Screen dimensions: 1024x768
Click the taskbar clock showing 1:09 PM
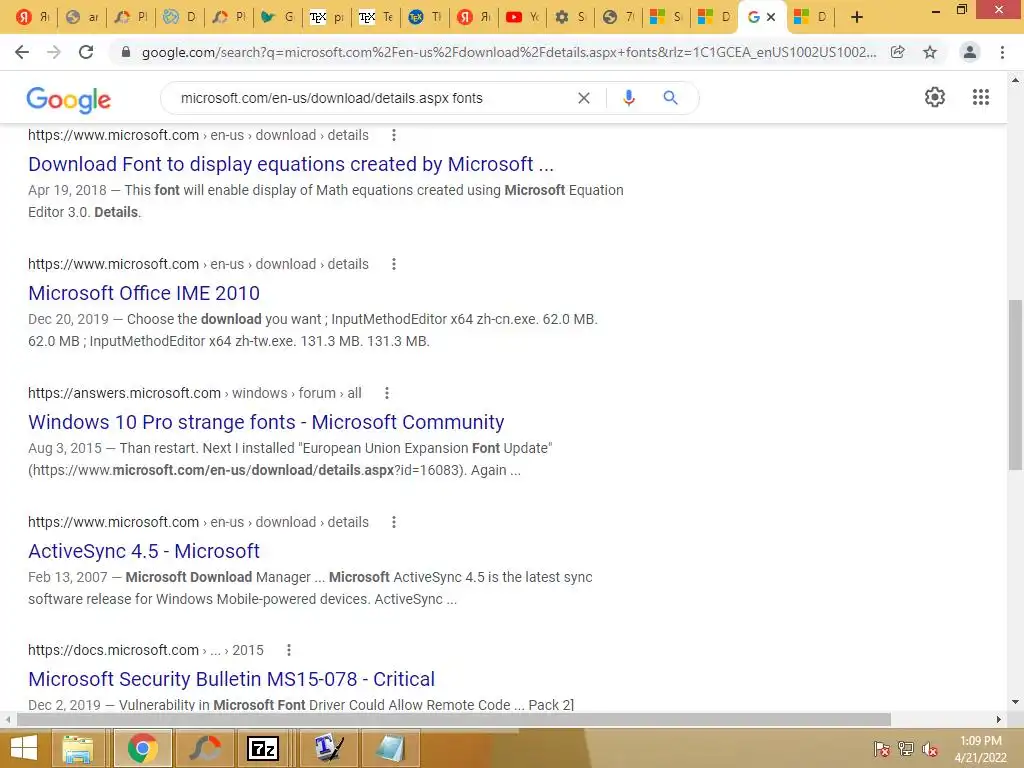[980, 749]
